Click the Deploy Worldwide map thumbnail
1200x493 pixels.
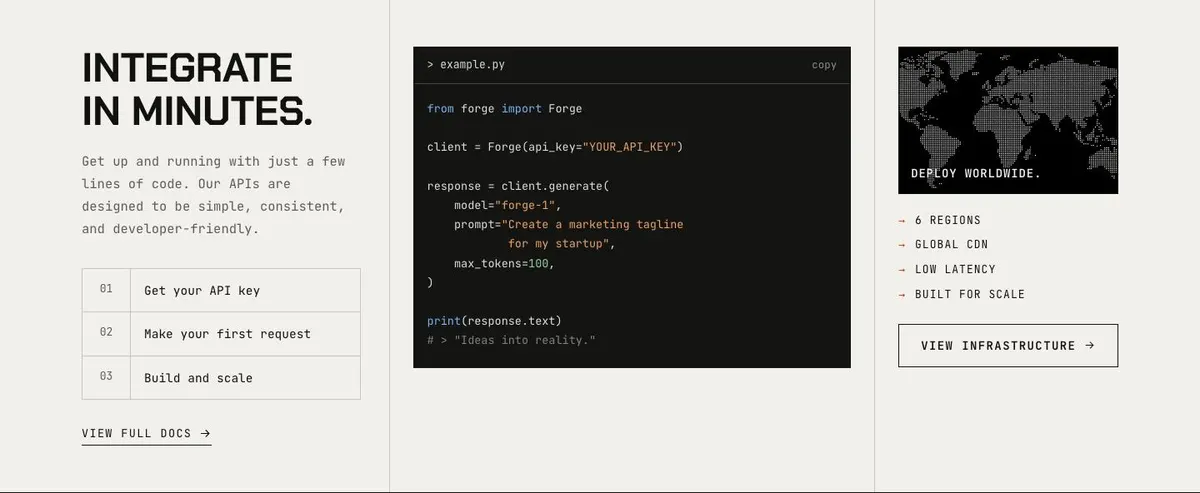point(1008,120)
